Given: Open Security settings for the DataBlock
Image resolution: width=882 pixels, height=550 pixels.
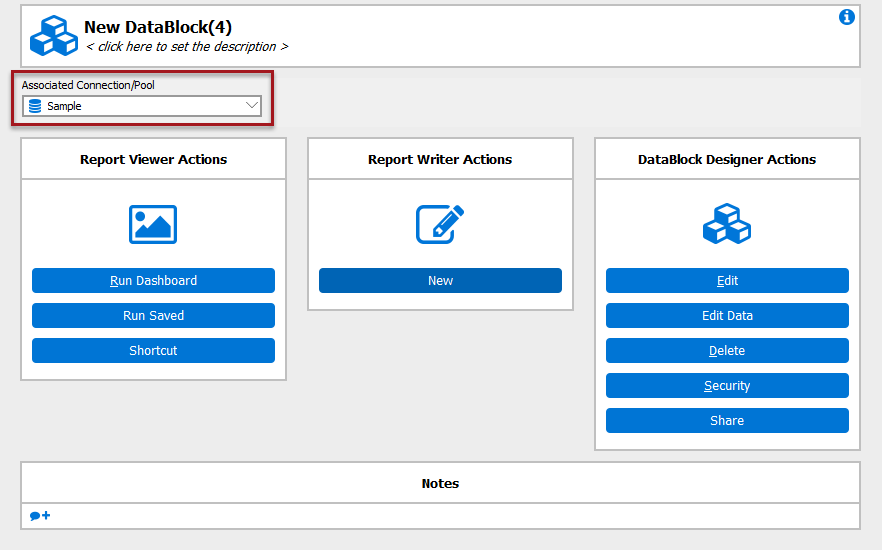Looking at the screenshot, I should (x=727, y=386).
